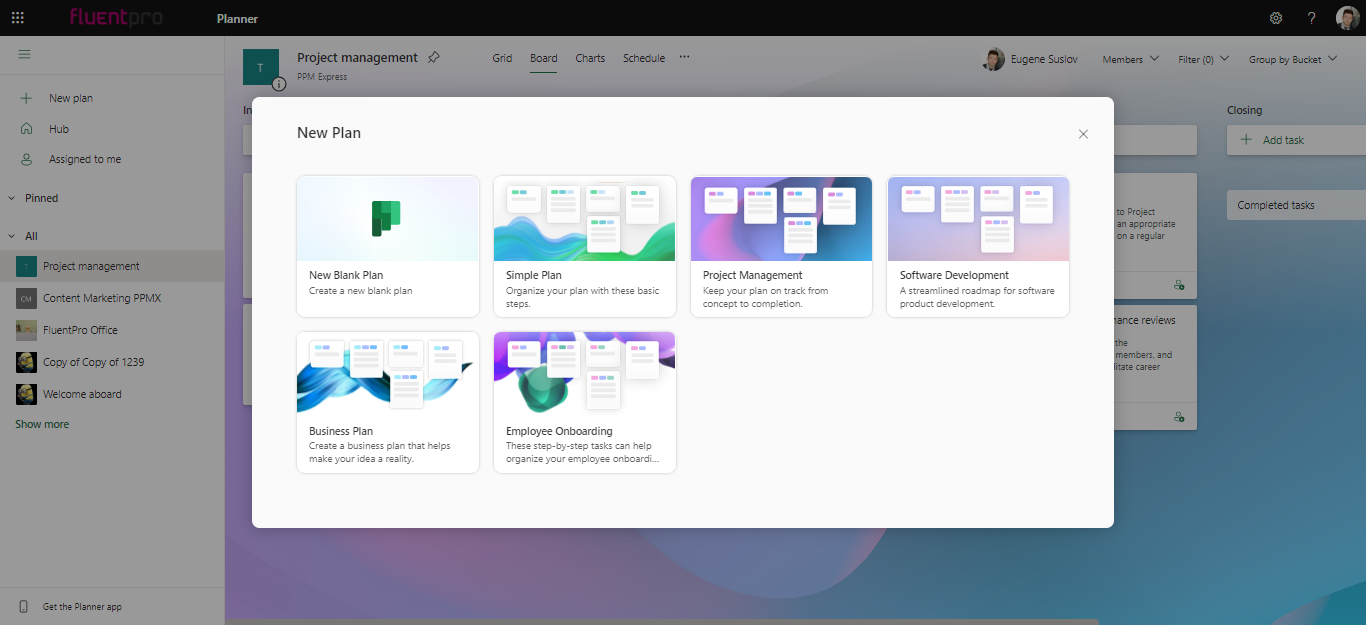Choose the New Blank Plan template
The width and height of the screenshot is (1366, 625).
[388, 247]
